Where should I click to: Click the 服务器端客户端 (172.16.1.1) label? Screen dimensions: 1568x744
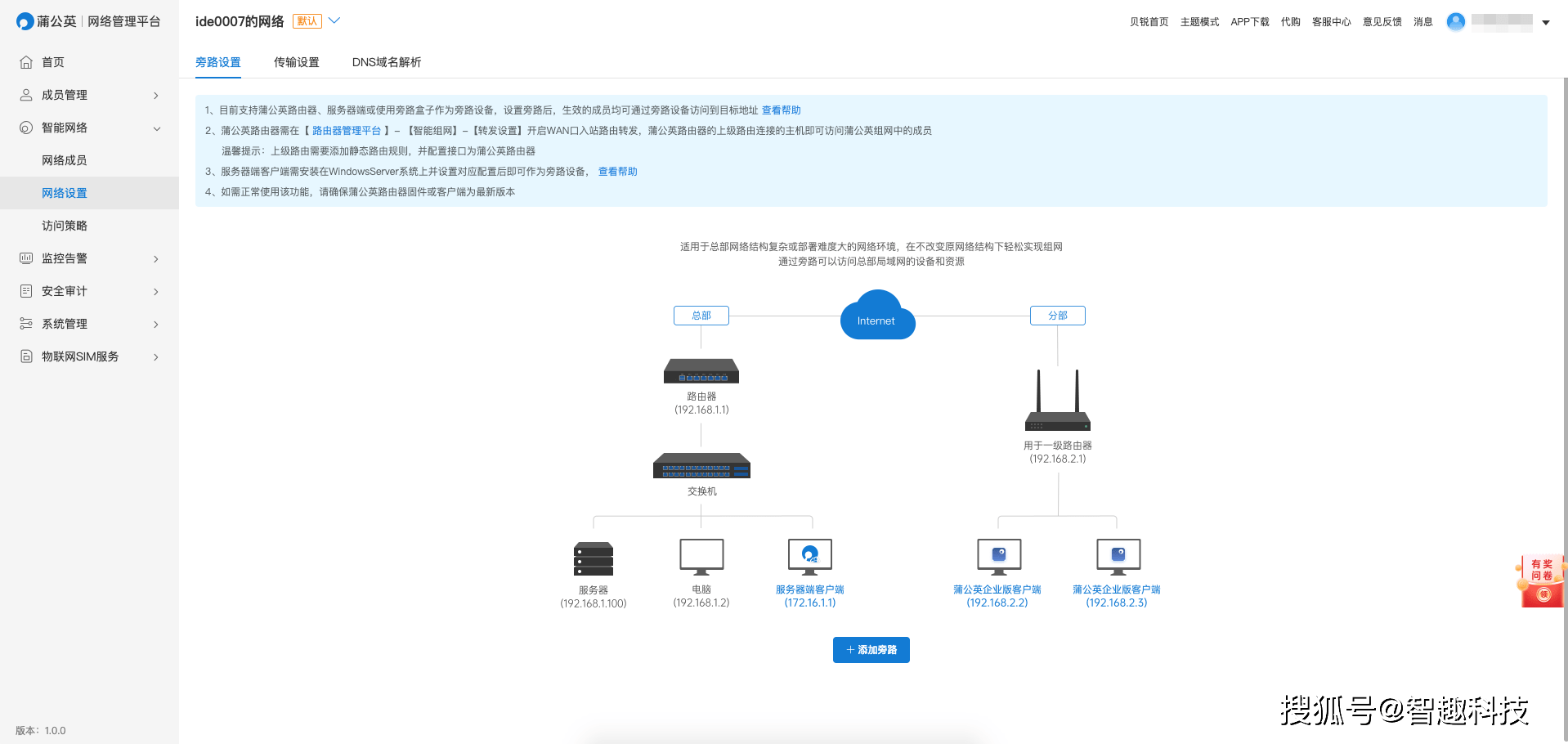pos(810,596)
